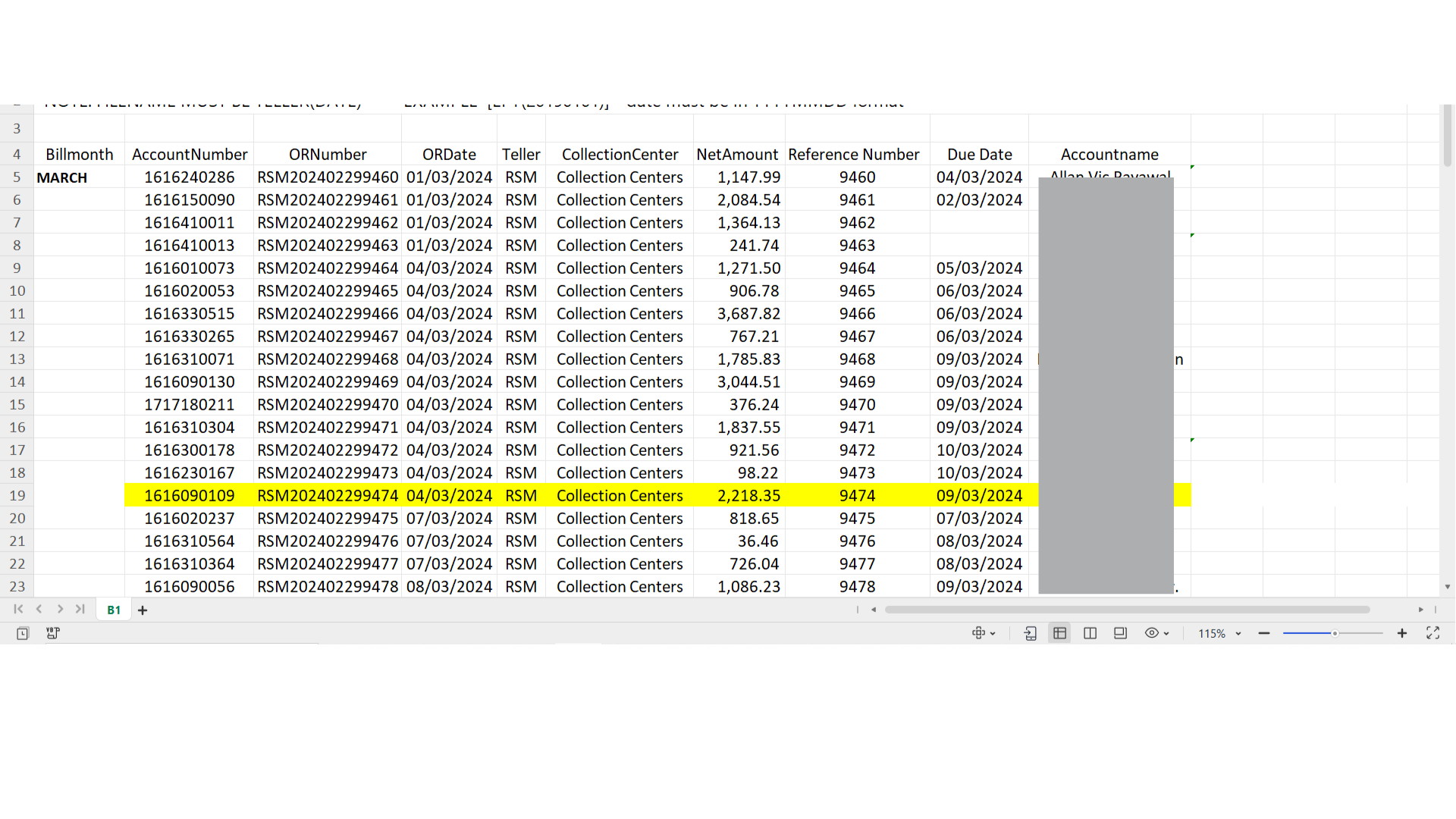Select account number 1616240286
The height and width of the screenshot is (819, 1456).
click(x=190, y=177)
